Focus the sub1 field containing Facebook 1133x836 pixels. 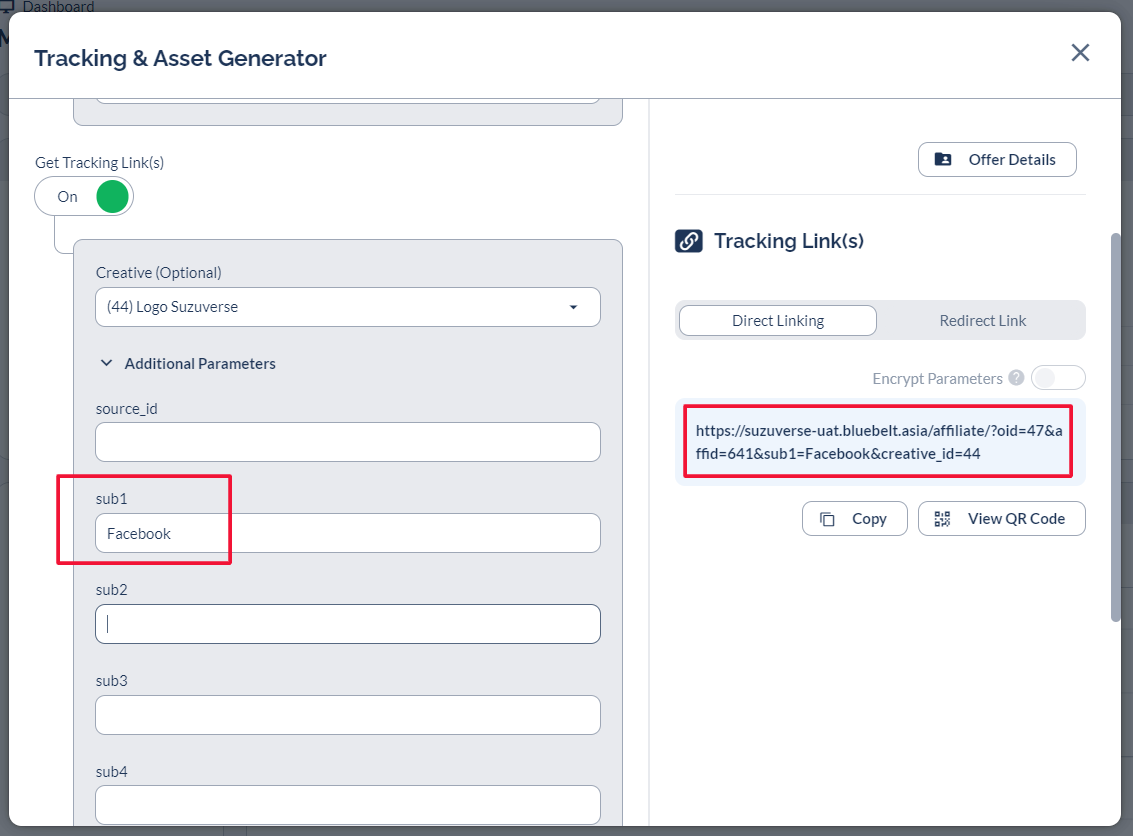pos(347,533)
